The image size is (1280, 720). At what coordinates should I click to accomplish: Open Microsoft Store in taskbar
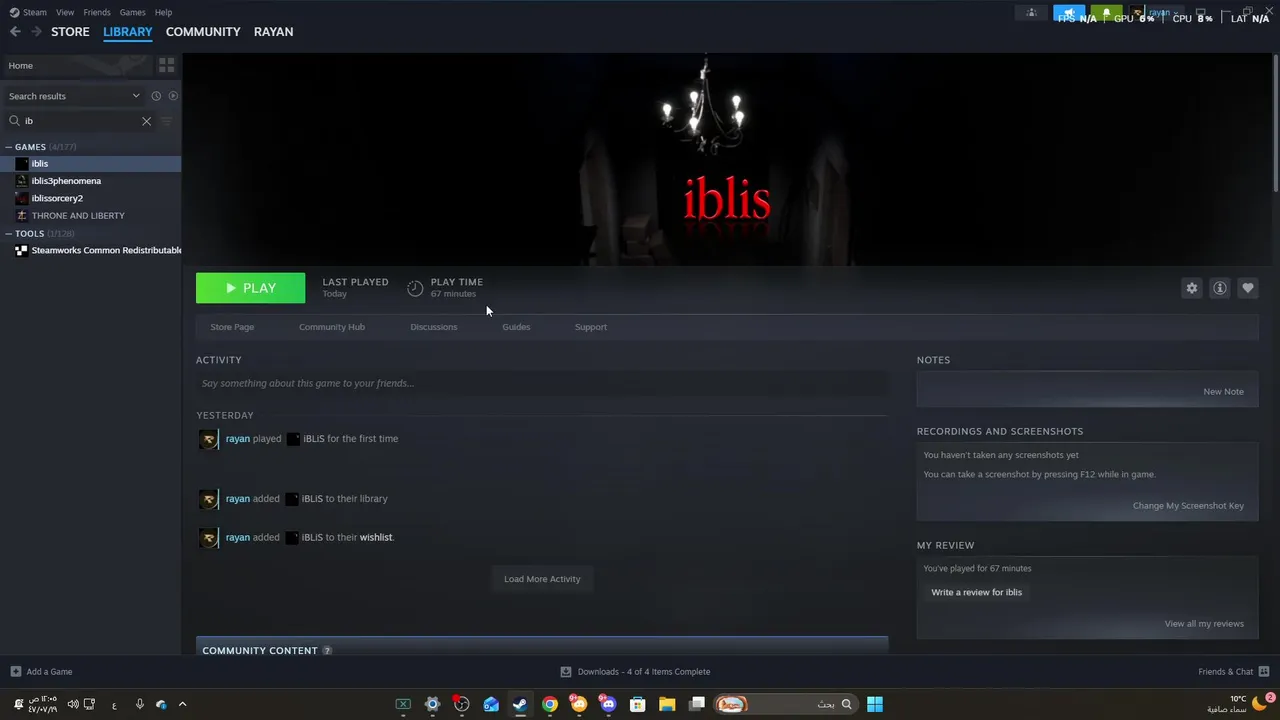tap(637, 704)
